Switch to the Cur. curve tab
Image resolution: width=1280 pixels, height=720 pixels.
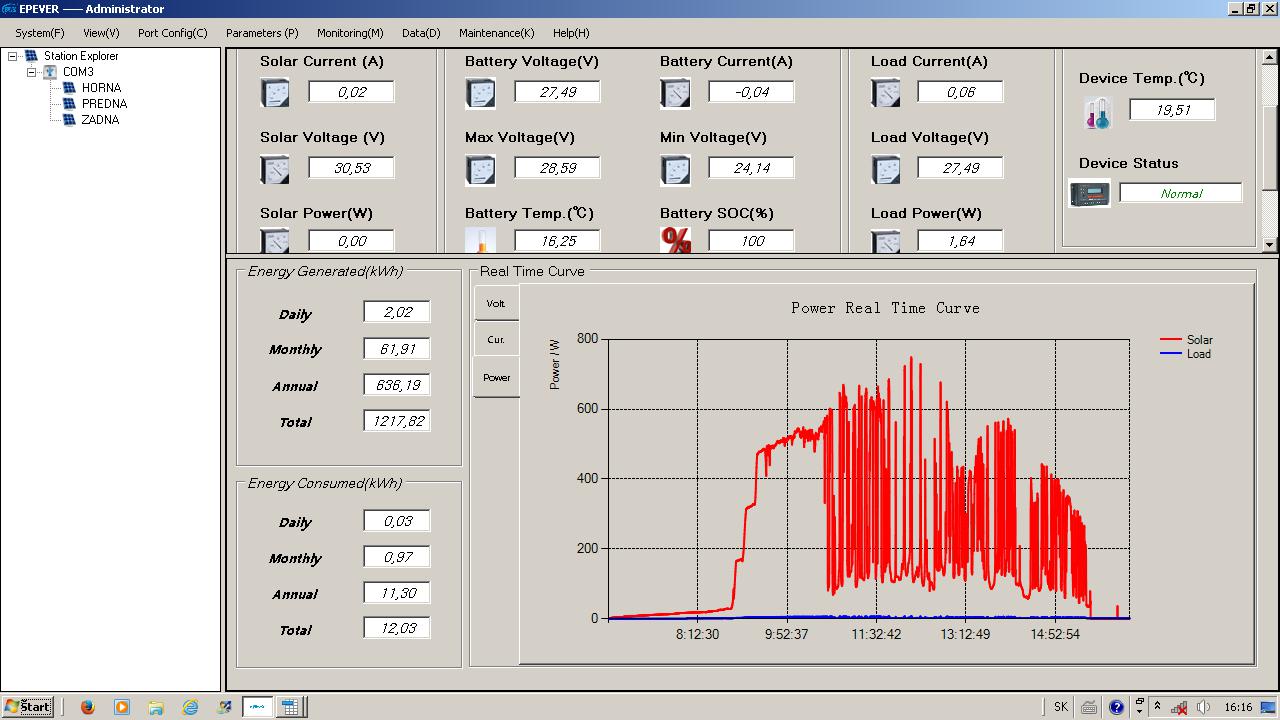[x=496, y=340]
